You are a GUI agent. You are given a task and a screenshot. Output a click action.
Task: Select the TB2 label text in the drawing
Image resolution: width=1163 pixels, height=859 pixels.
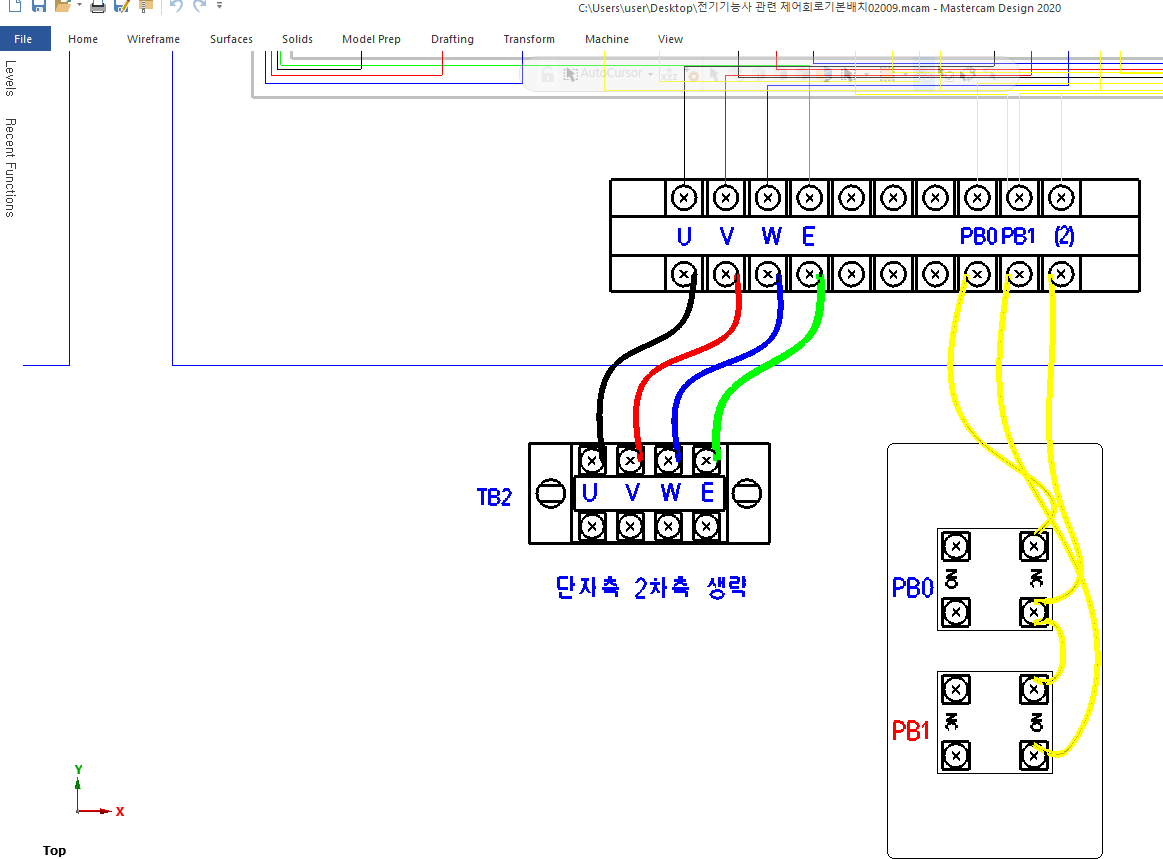[494, 497]
